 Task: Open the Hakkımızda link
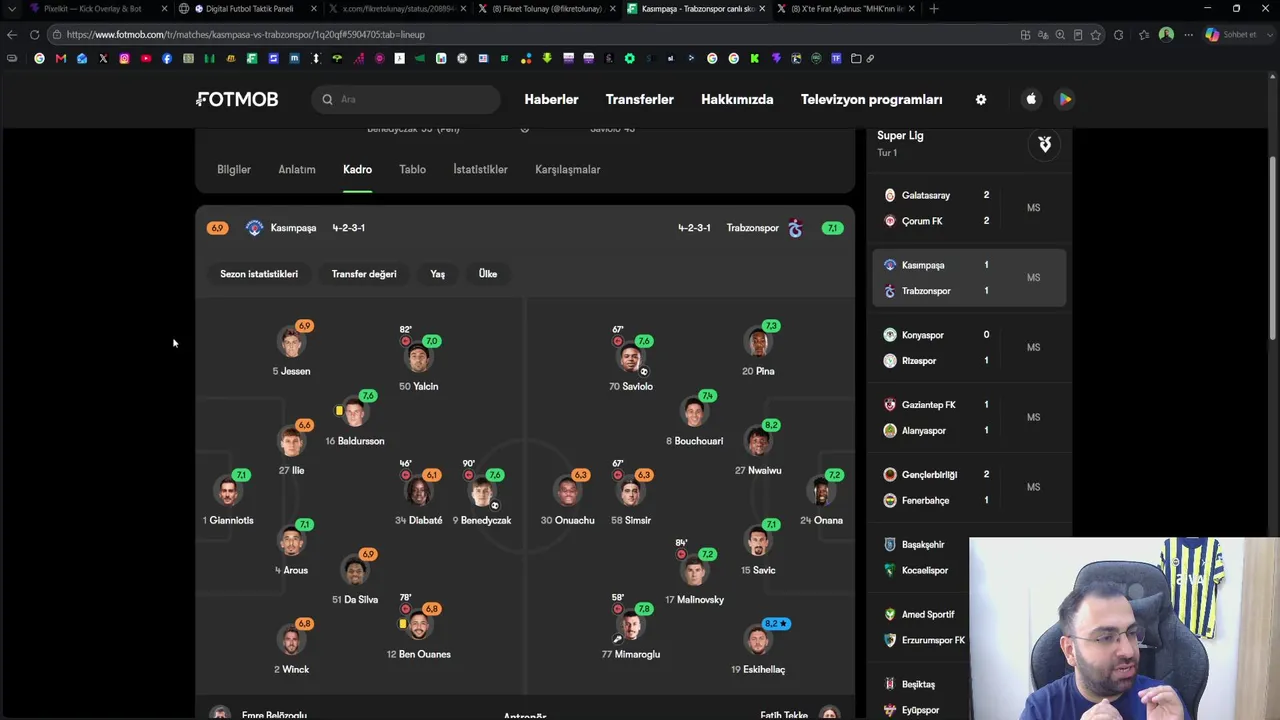point(737,99)
